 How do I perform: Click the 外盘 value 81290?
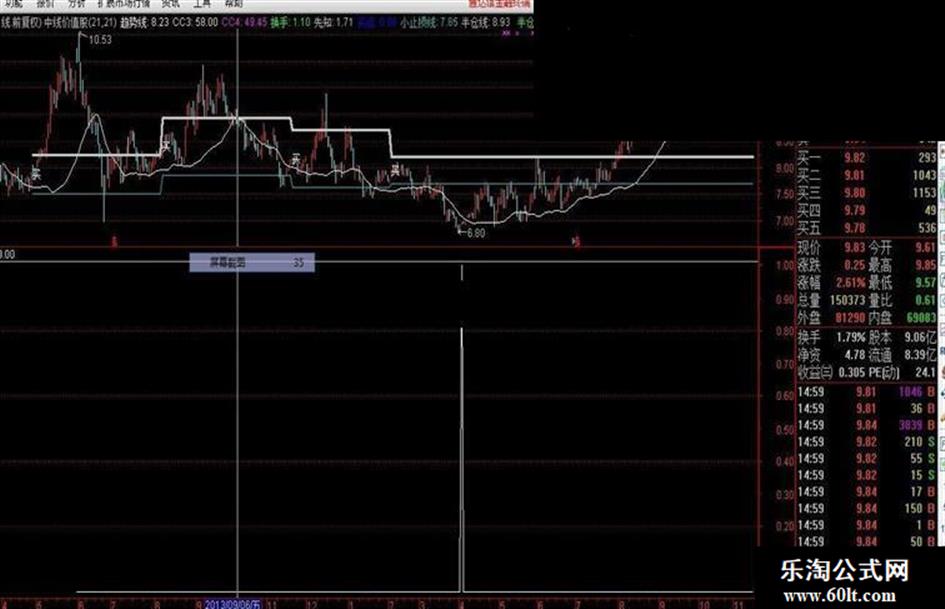click(x=850, y=317)
